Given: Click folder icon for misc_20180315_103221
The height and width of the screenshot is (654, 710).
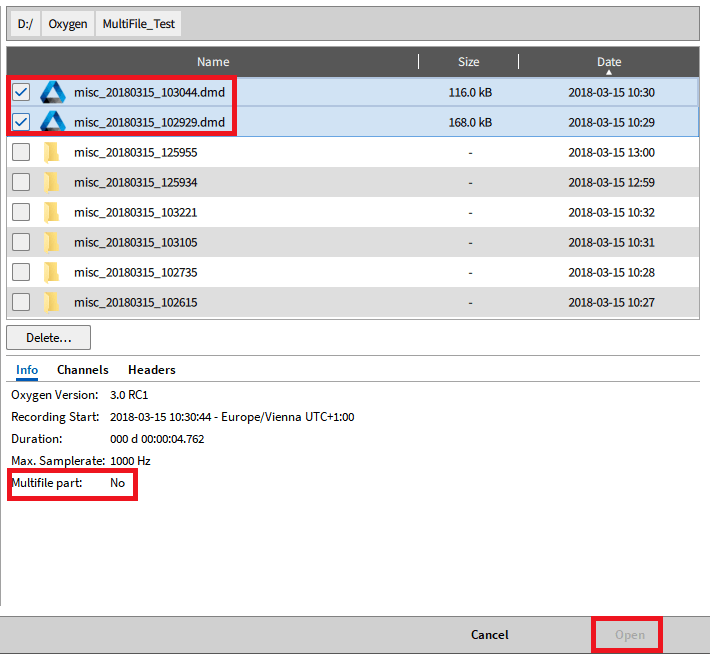Looking at the screenshot, I should click(x=52, y=213).
